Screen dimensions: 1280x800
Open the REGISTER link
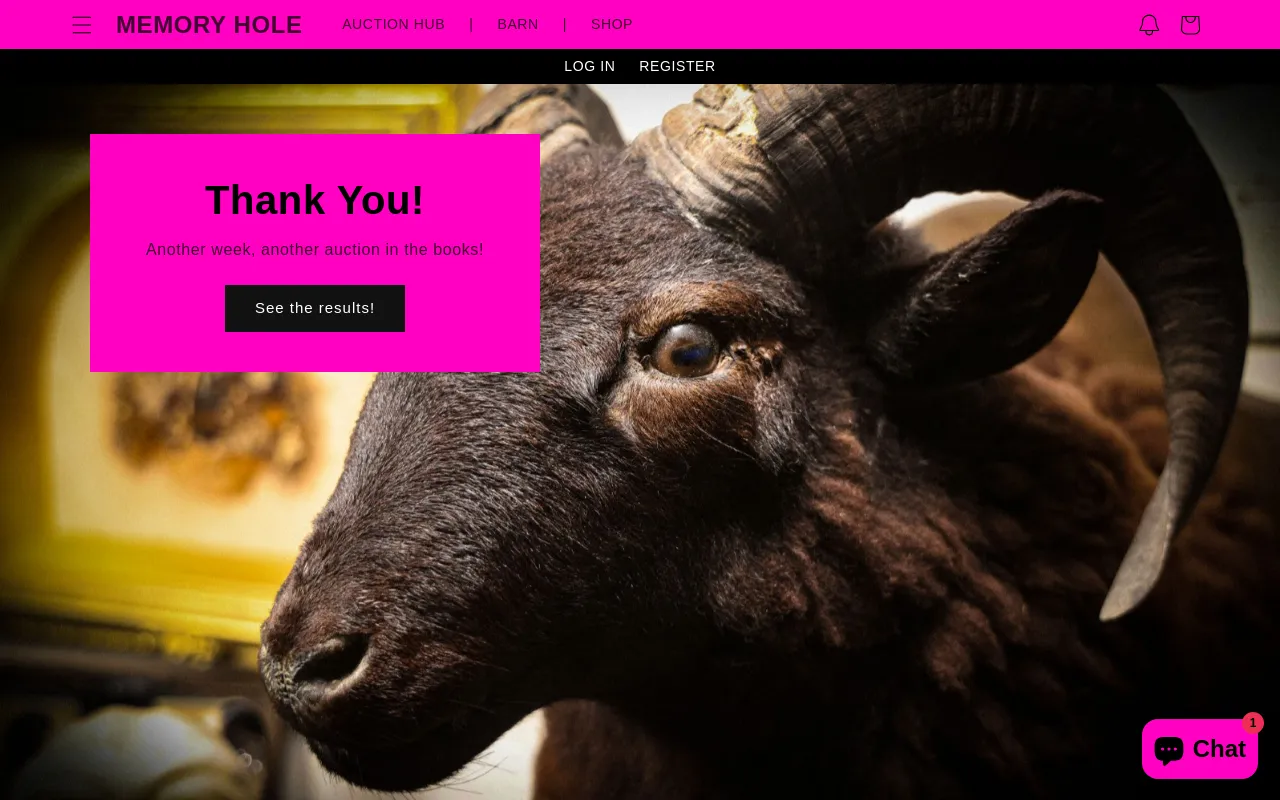(x=677, y=66)
